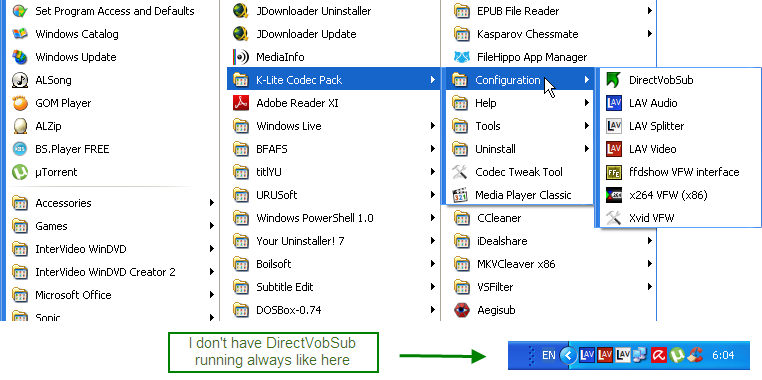
Task: Click the 6:04 system clock
Action: tap(723, 355)
